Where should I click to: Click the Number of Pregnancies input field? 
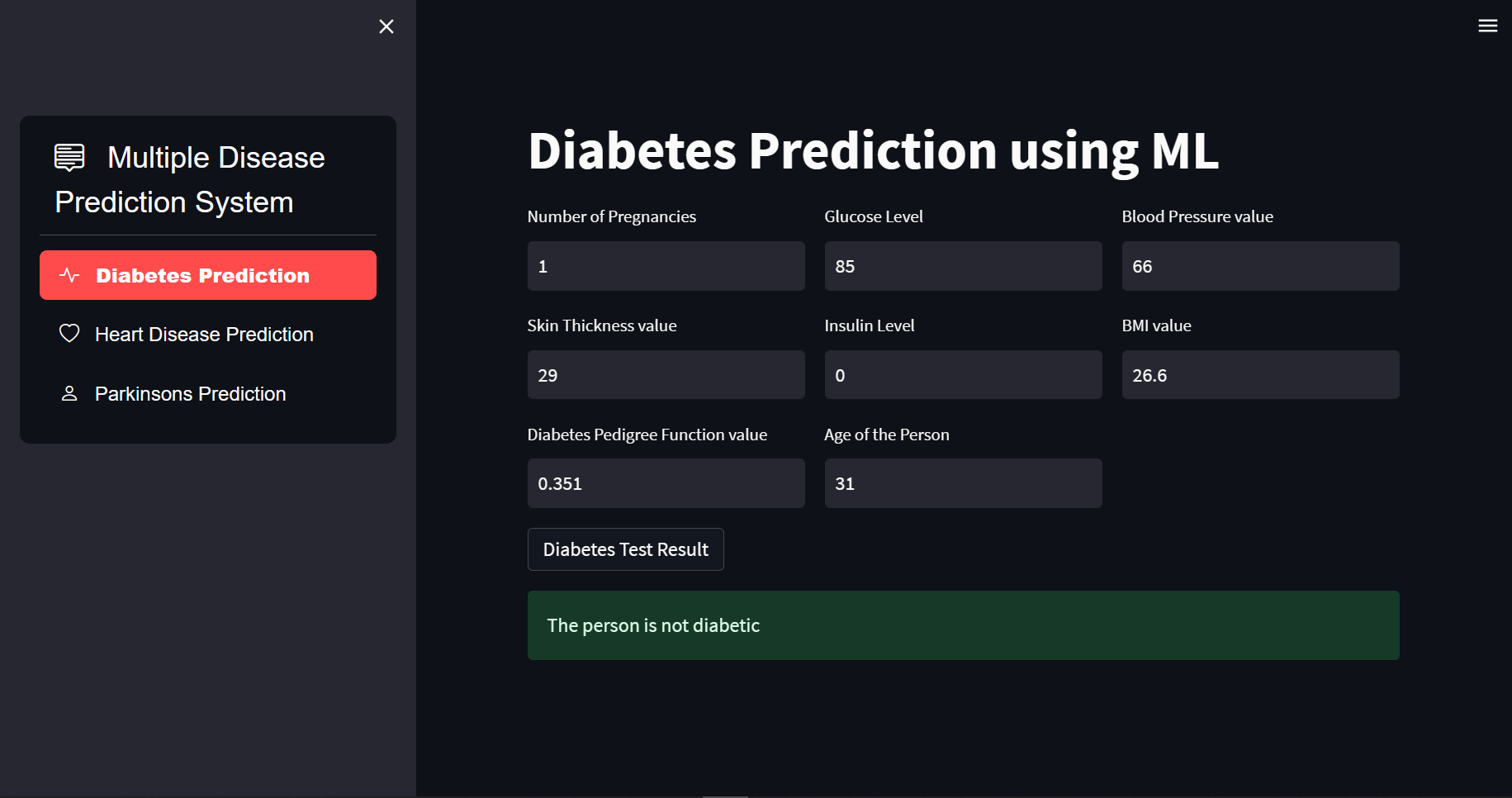[666, 266]
